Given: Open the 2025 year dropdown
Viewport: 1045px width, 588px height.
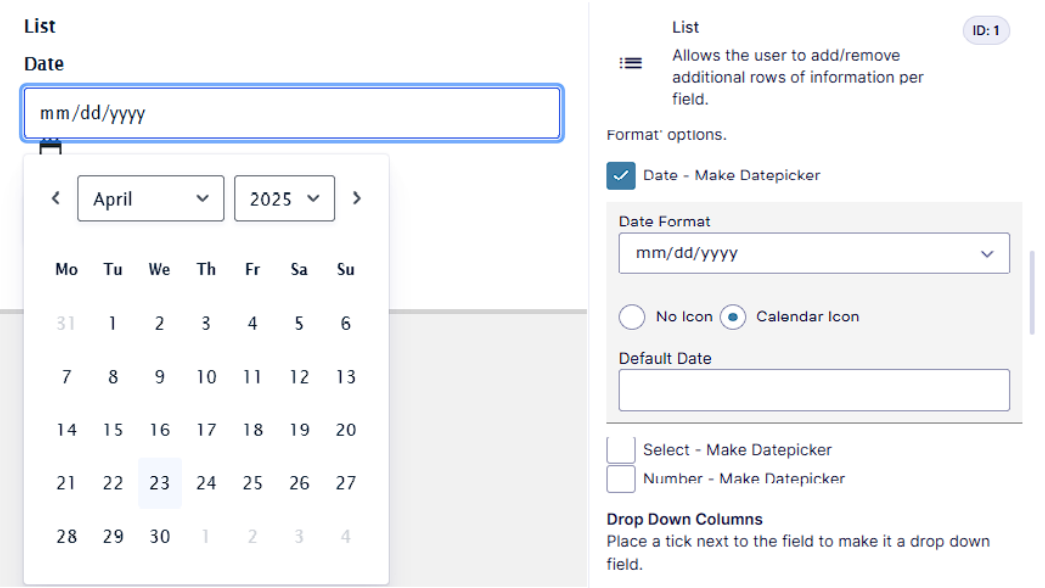Looking at the screenshot, I should tap(285, 199).
